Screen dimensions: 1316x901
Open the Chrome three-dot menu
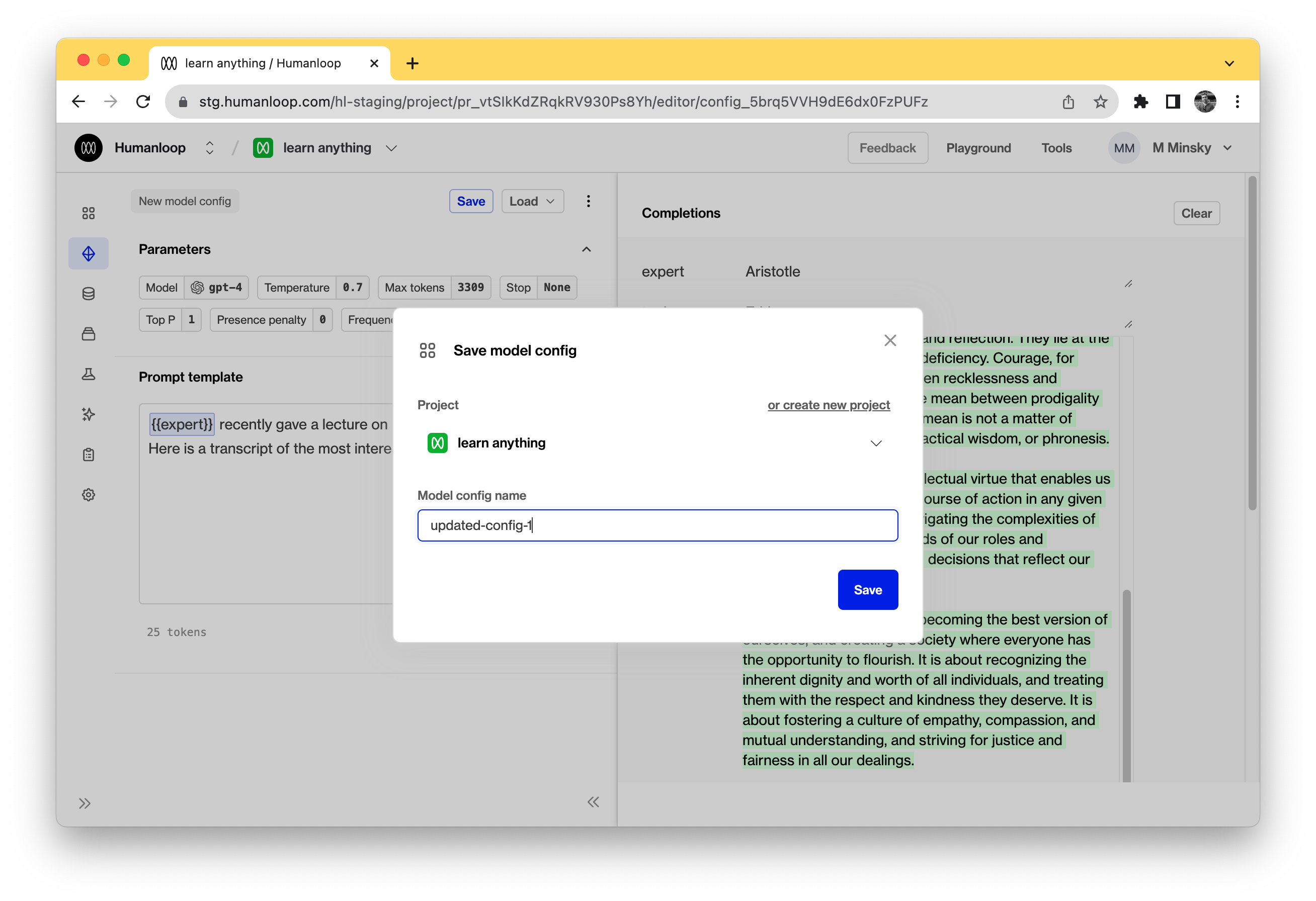tap(1238, 102)
